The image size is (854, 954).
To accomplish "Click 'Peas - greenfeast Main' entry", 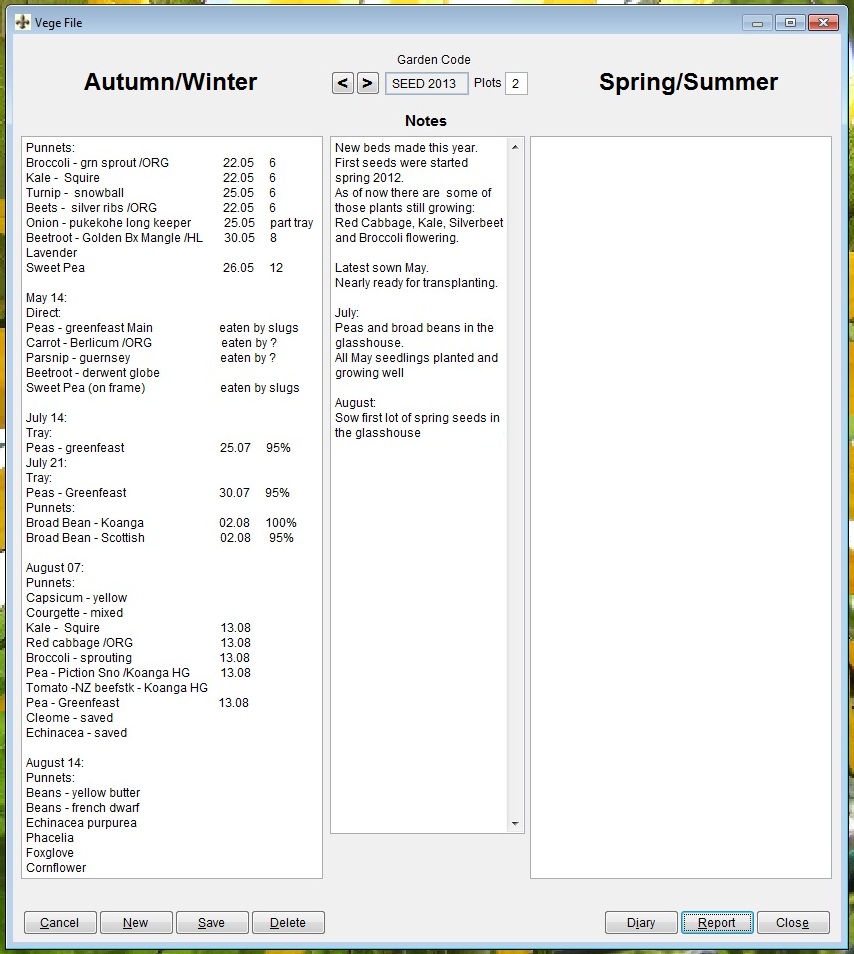I will [89, 328].
